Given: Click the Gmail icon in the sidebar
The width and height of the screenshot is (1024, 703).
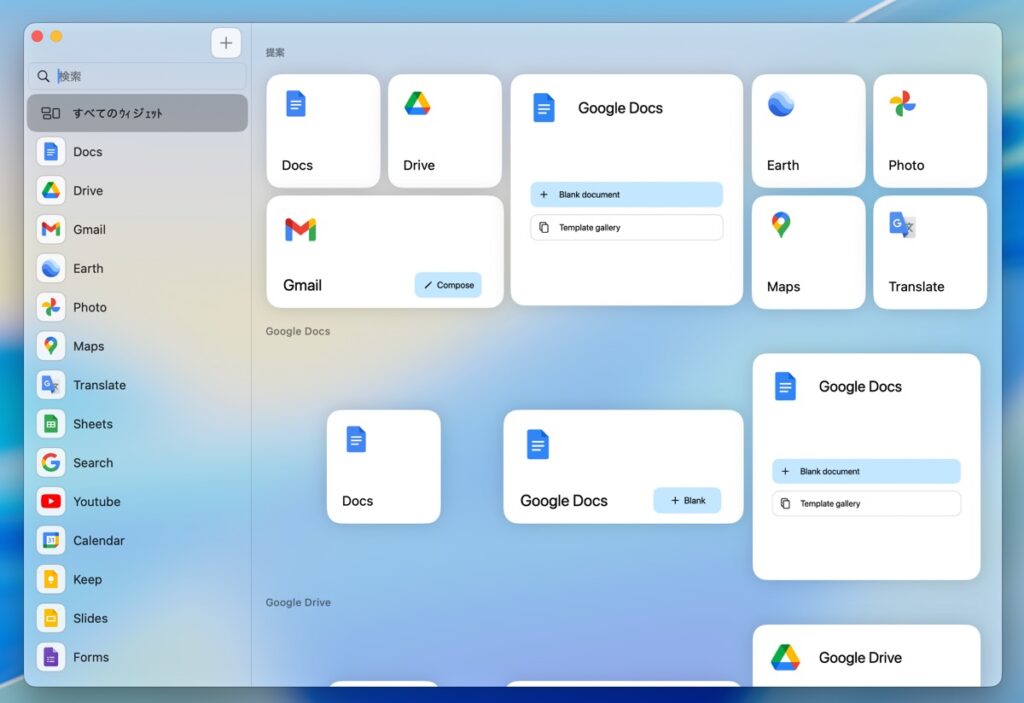Looking at the screenshot, I should click(51, 229).
